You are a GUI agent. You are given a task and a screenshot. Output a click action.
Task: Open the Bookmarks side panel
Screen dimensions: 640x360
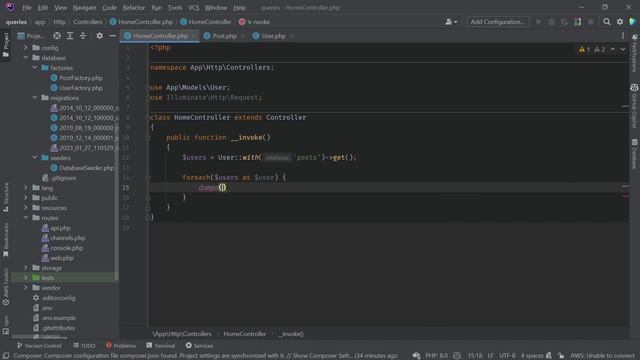pyautogui.click(x=6, y=240)
